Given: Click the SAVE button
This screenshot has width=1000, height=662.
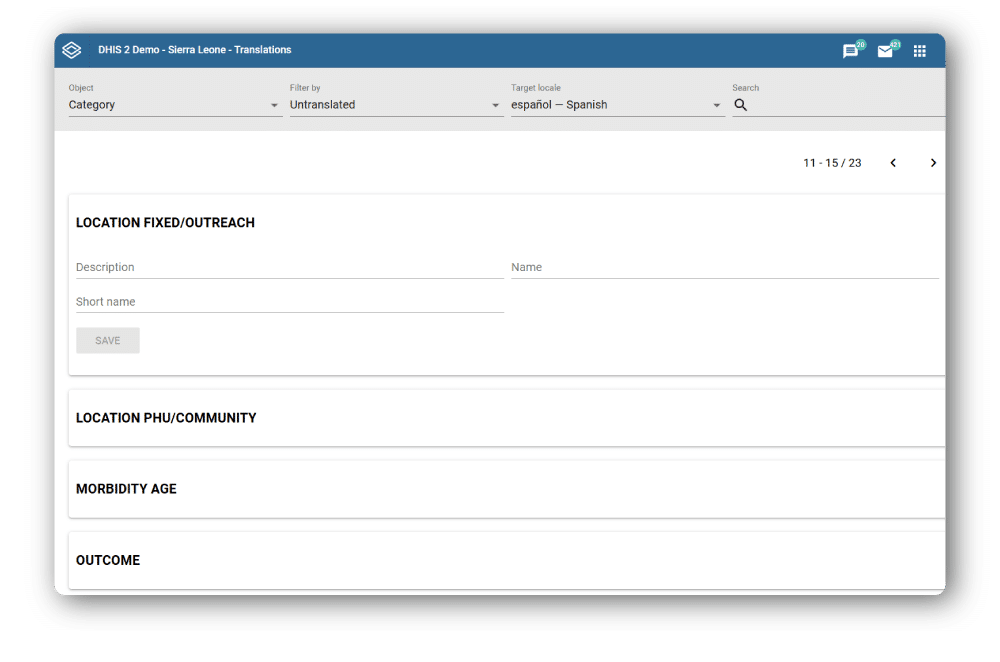Looking at the screenshot, I should coord(108,341).
